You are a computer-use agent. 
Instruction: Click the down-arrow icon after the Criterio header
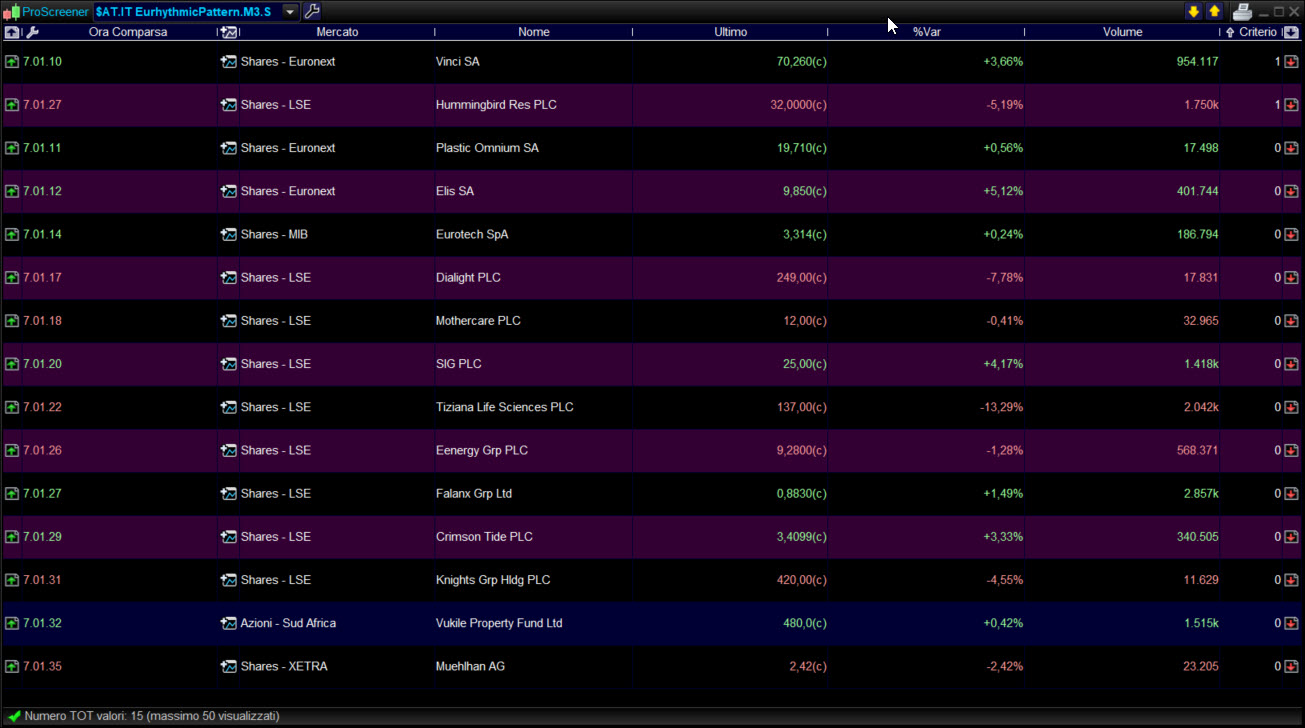tap(1291, 32)
